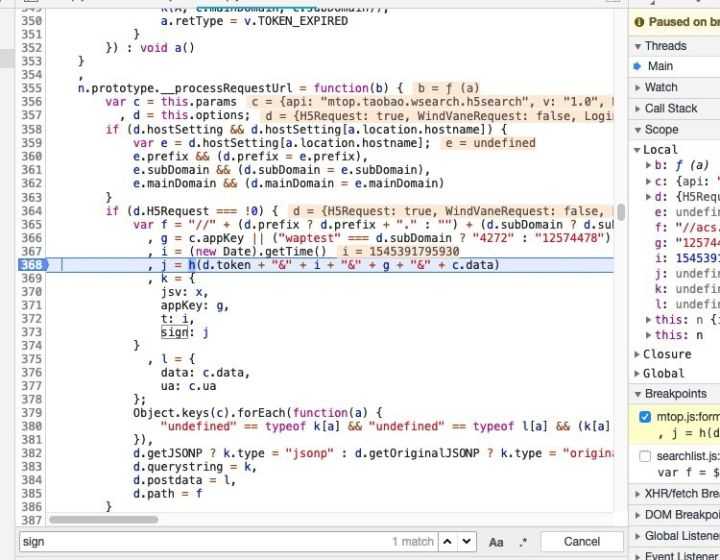Click the 'Paused on' warning icon
This screenshot has width=720, height=560.
[x=639, y=22]
